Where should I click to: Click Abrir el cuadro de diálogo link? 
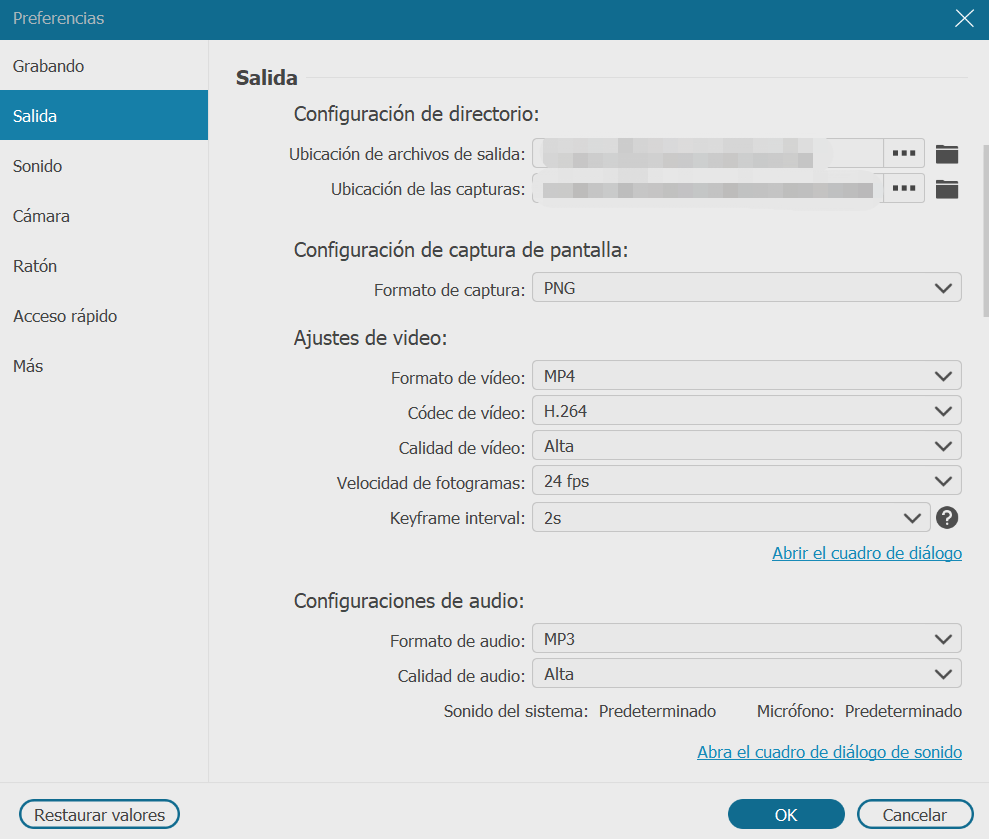click(x=867, y=553)
